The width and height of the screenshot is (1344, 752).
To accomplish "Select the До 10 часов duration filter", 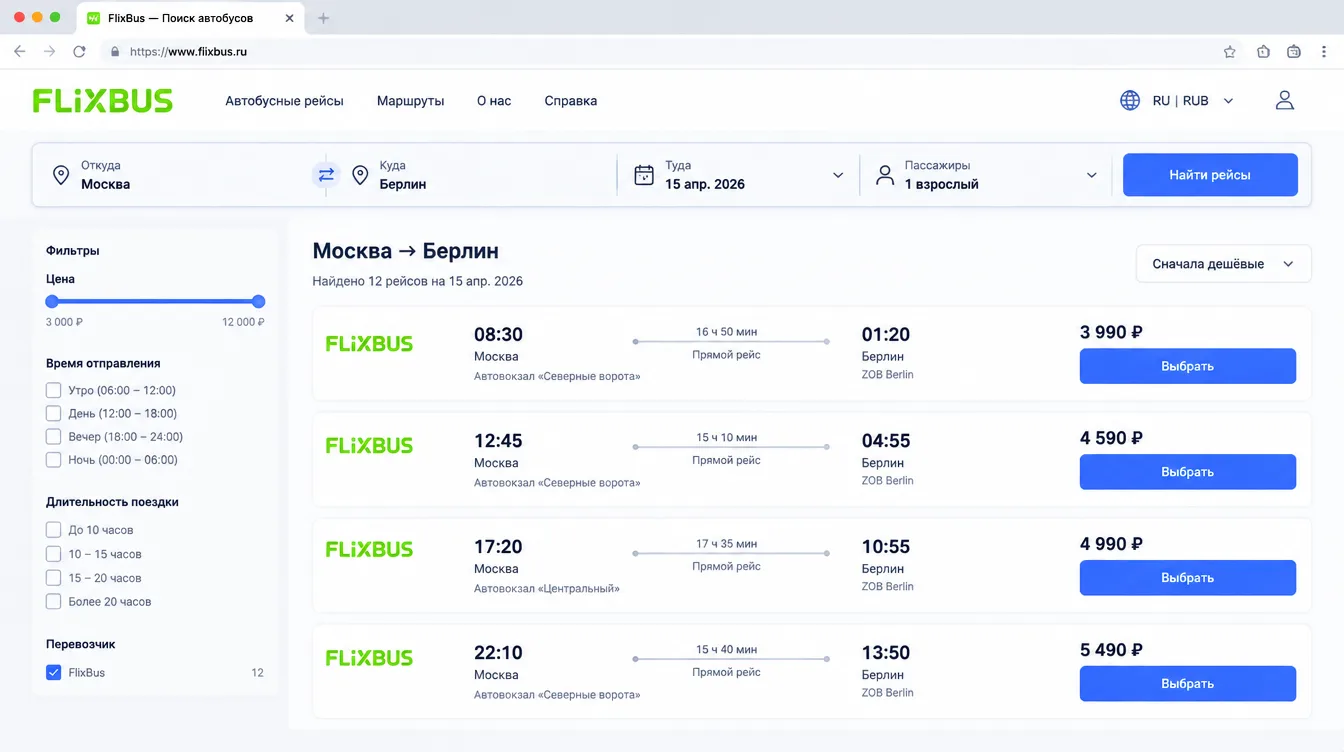I will click(x=54, y=530).
